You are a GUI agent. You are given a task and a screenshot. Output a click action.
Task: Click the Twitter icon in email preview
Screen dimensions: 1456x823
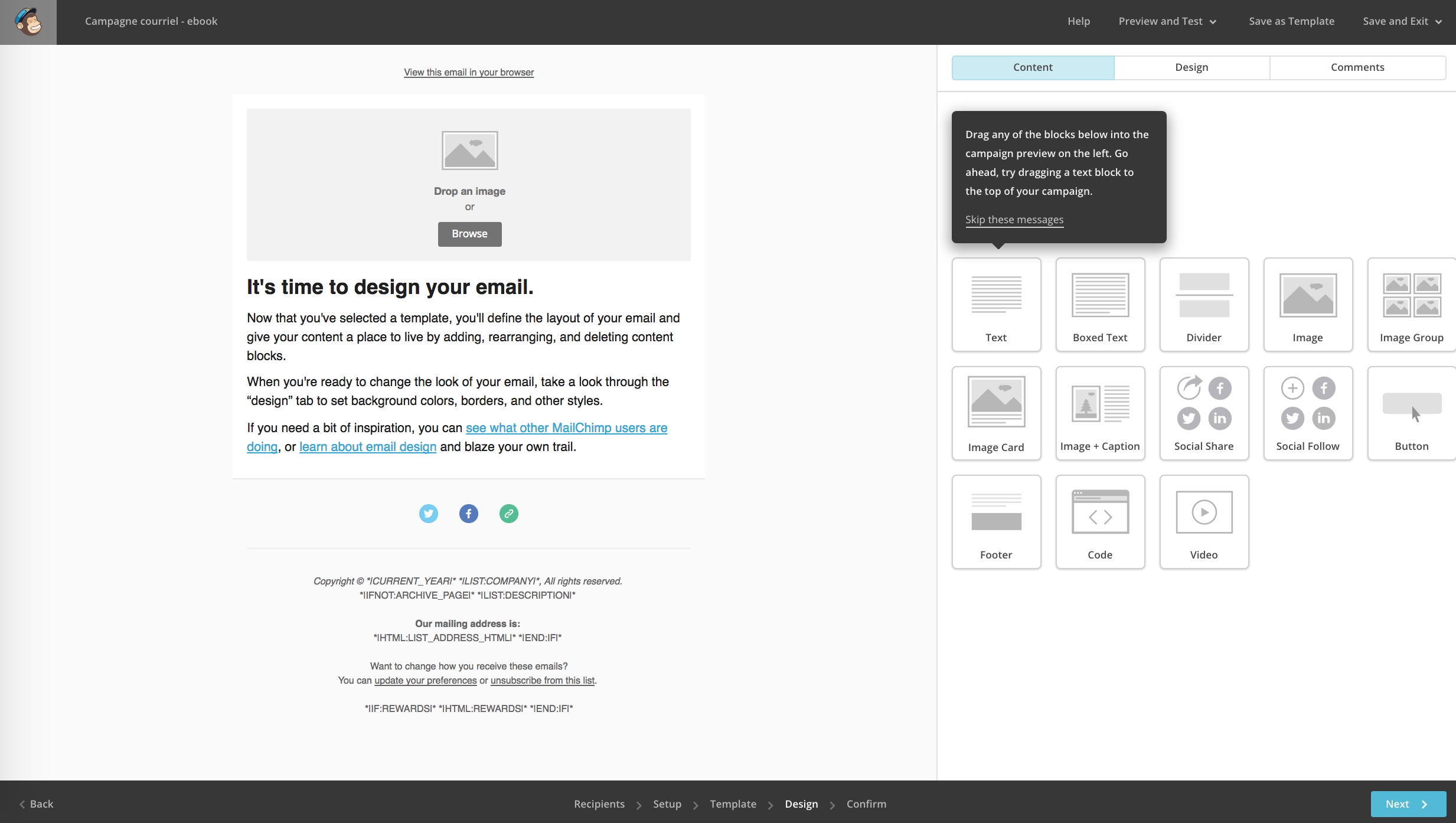(429, 514)
